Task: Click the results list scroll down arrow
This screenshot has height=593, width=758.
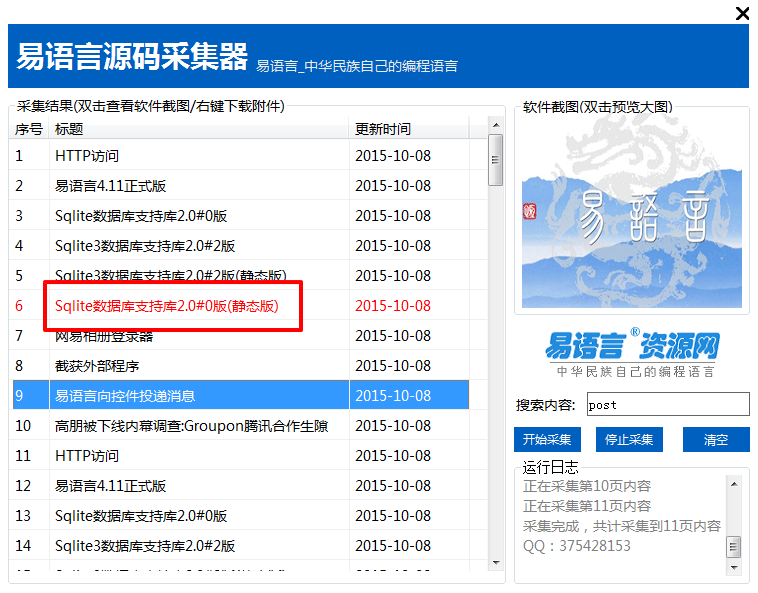Action: point(496,562)
